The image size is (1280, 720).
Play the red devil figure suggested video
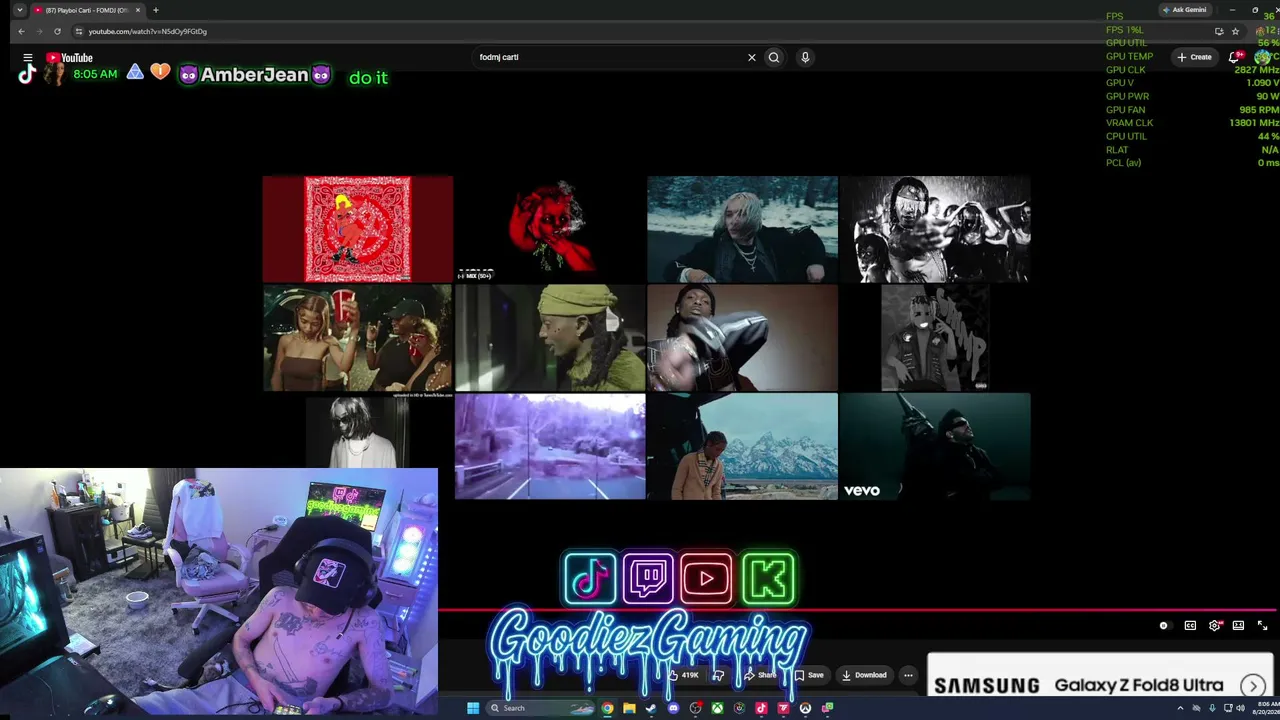coord(550,229)
